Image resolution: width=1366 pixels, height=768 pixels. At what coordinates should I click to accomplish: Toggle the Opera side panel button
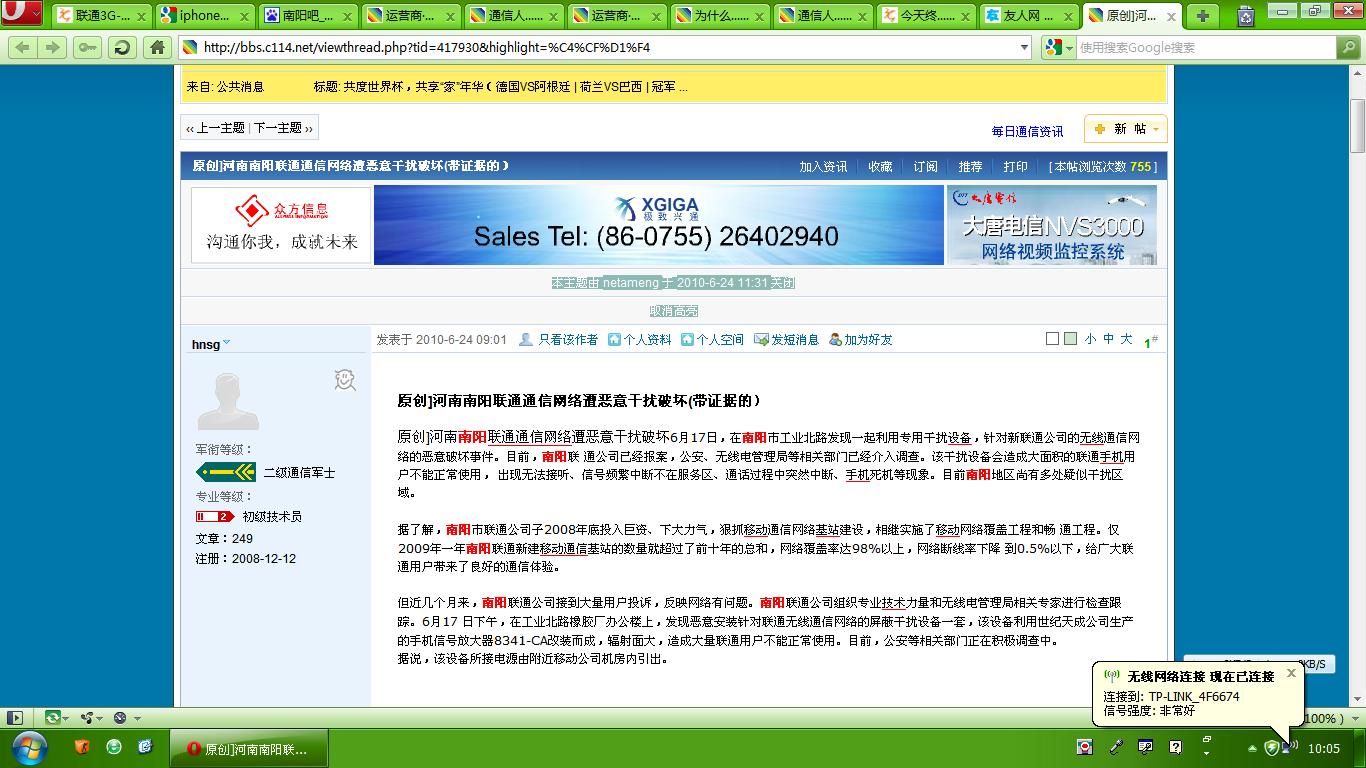pos(15,718)
